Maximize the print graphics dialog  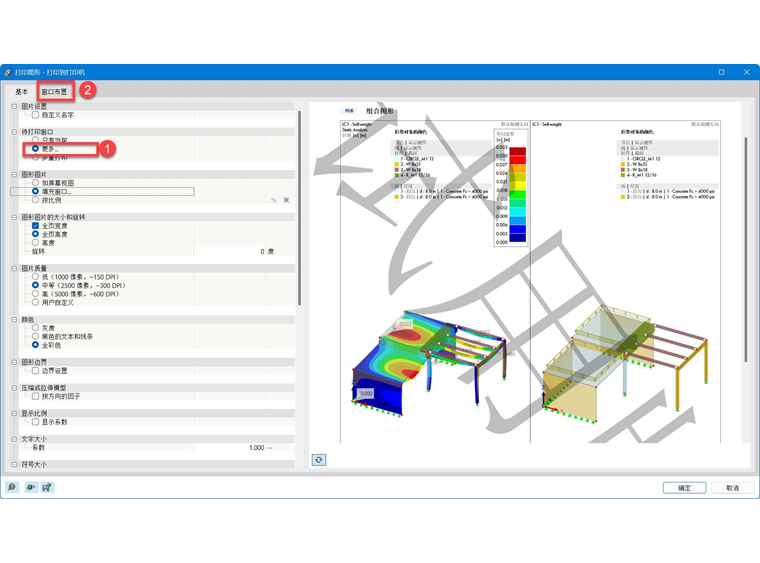[721, 72]
